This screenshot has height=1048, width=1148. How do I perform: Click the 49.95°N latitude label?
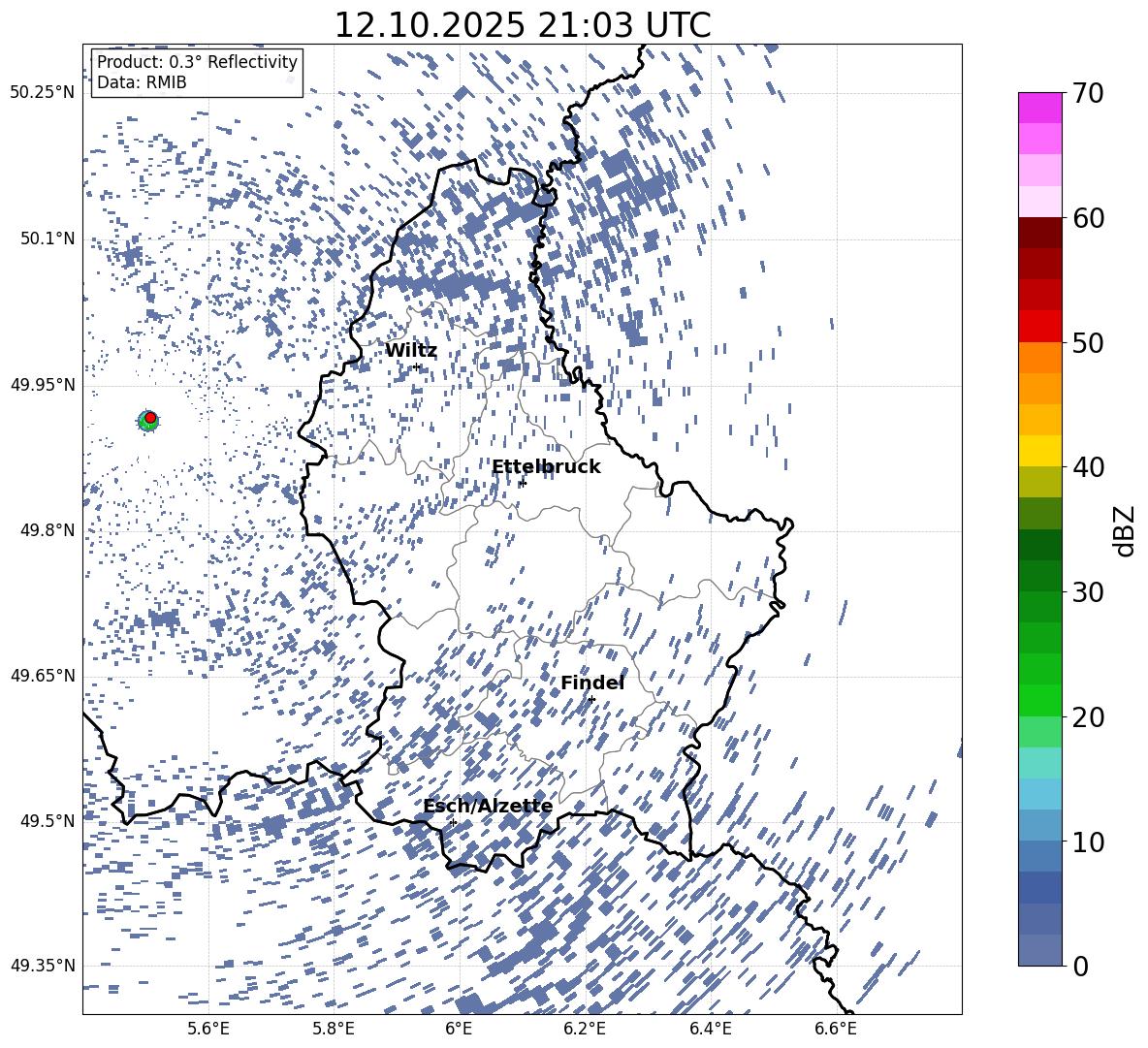[43, 385]
